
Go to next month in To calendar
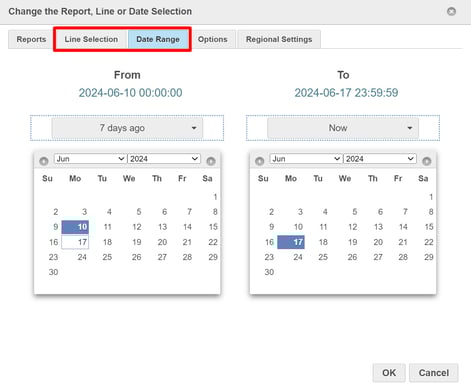pyautogui.click(x=426, y=161)
